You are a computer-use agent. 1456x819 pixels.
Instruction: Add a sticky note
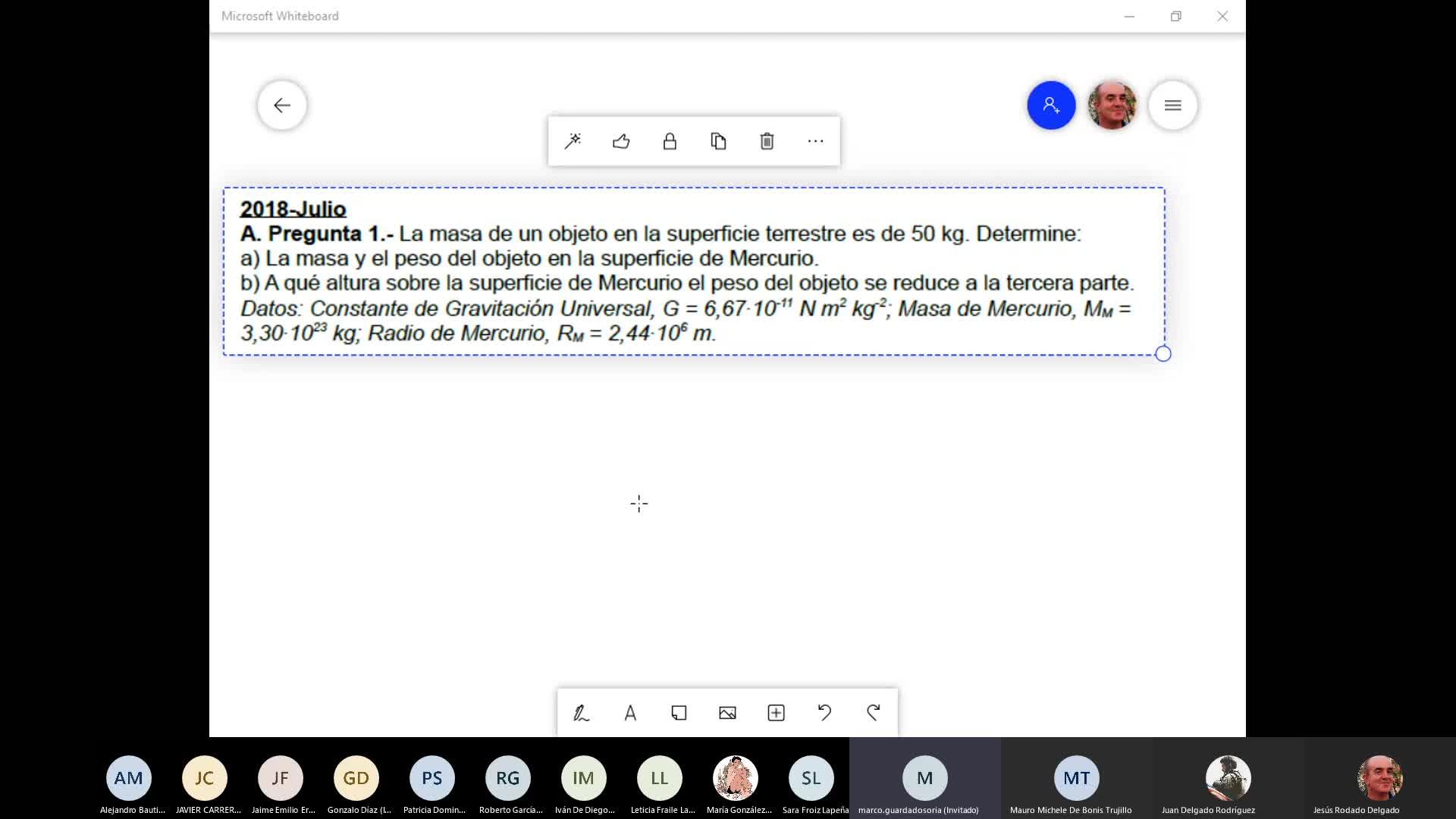(679, 713)
